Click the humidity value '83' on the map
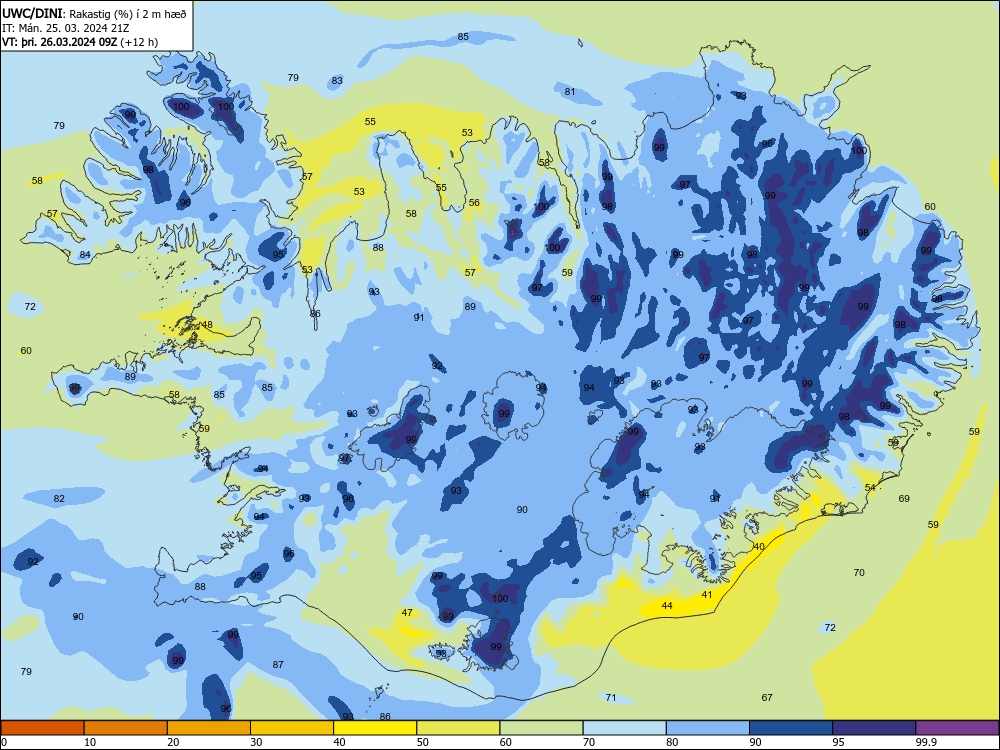The height and width of the screenshot is (750, 1000). 337,80
